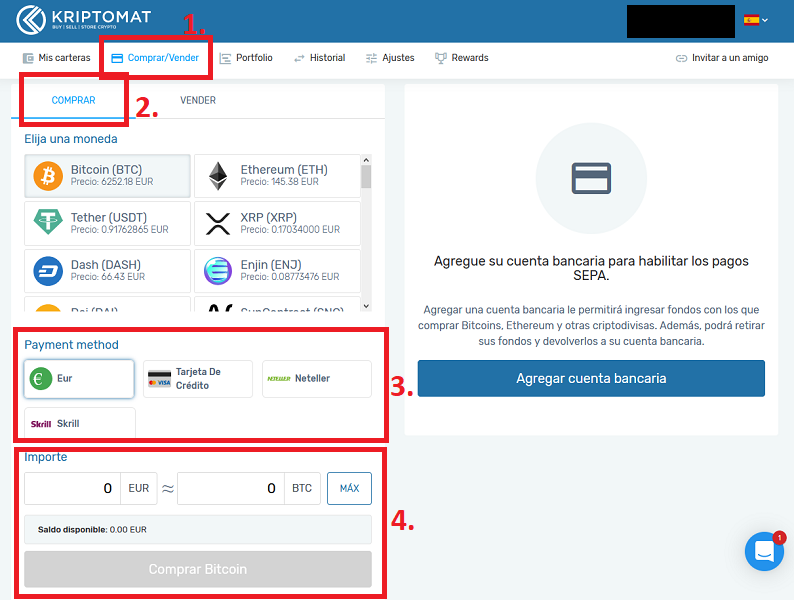This screenshot has width=794, height=600.
Task: Click the Historial arrows icon
Action: tap(299, 58)
